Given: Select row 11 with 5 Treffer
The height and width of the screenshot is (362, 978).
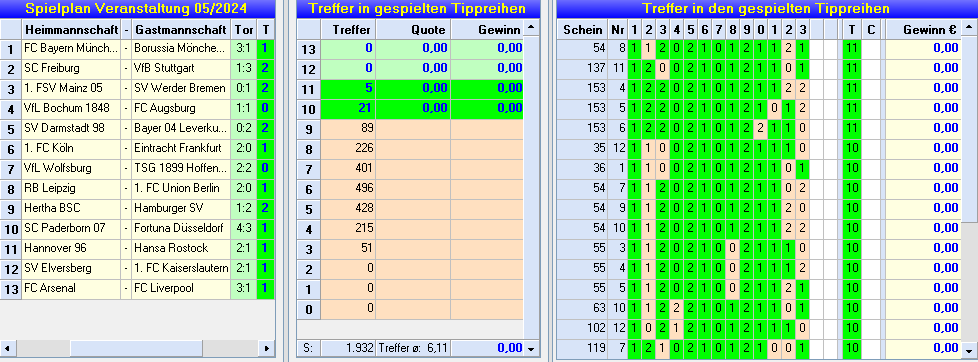Looking at the screenshot, I should tap(410, 89).
